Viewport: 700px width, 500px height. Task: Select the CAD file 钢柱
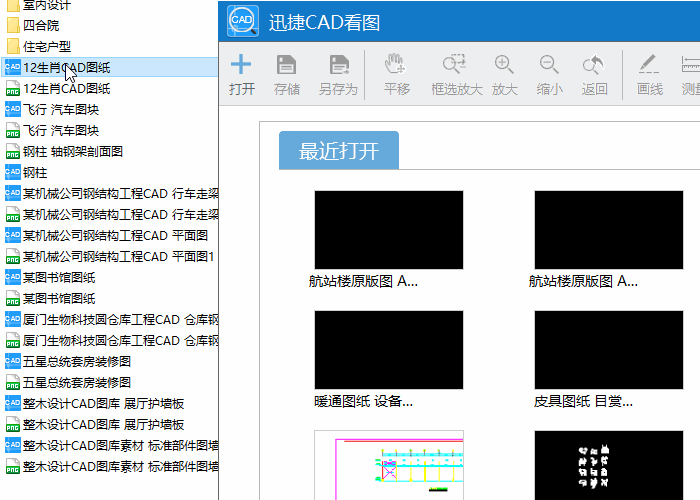[x=26, y=172]
